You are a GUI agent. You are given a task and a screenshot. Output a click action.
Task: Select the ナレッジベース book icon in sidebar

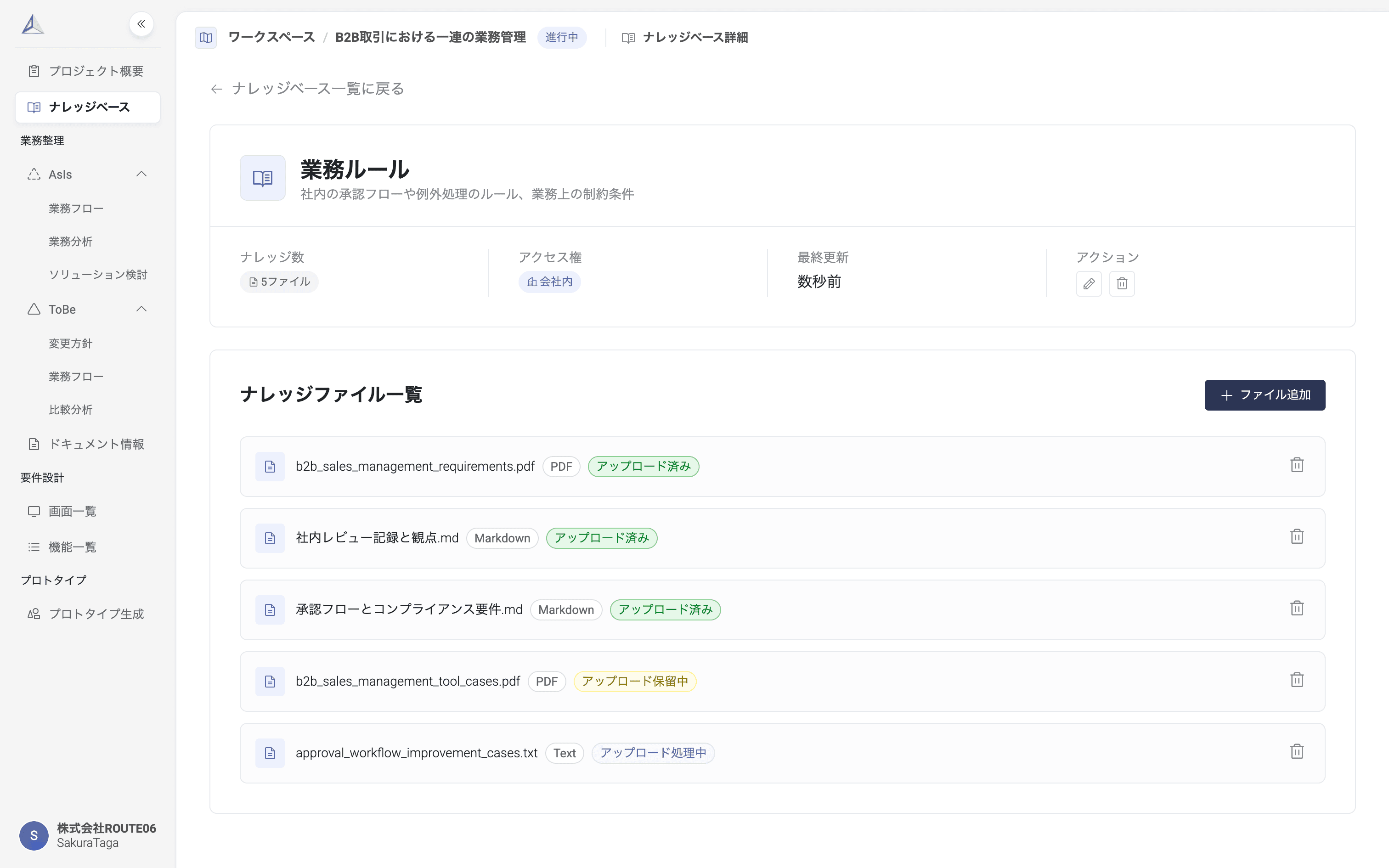coord(33,107)
